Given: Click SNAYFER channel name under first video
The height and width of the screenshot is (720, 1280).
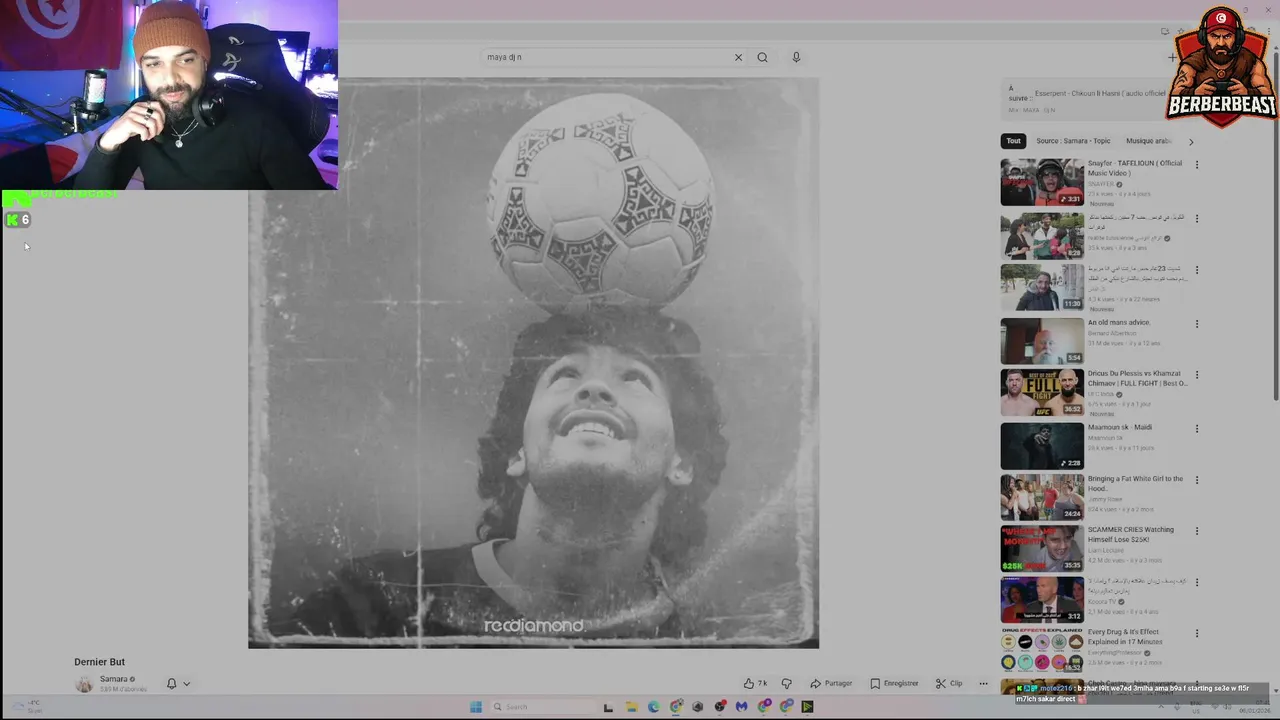Looking at the screenshot, I should tap(1101, 184).
